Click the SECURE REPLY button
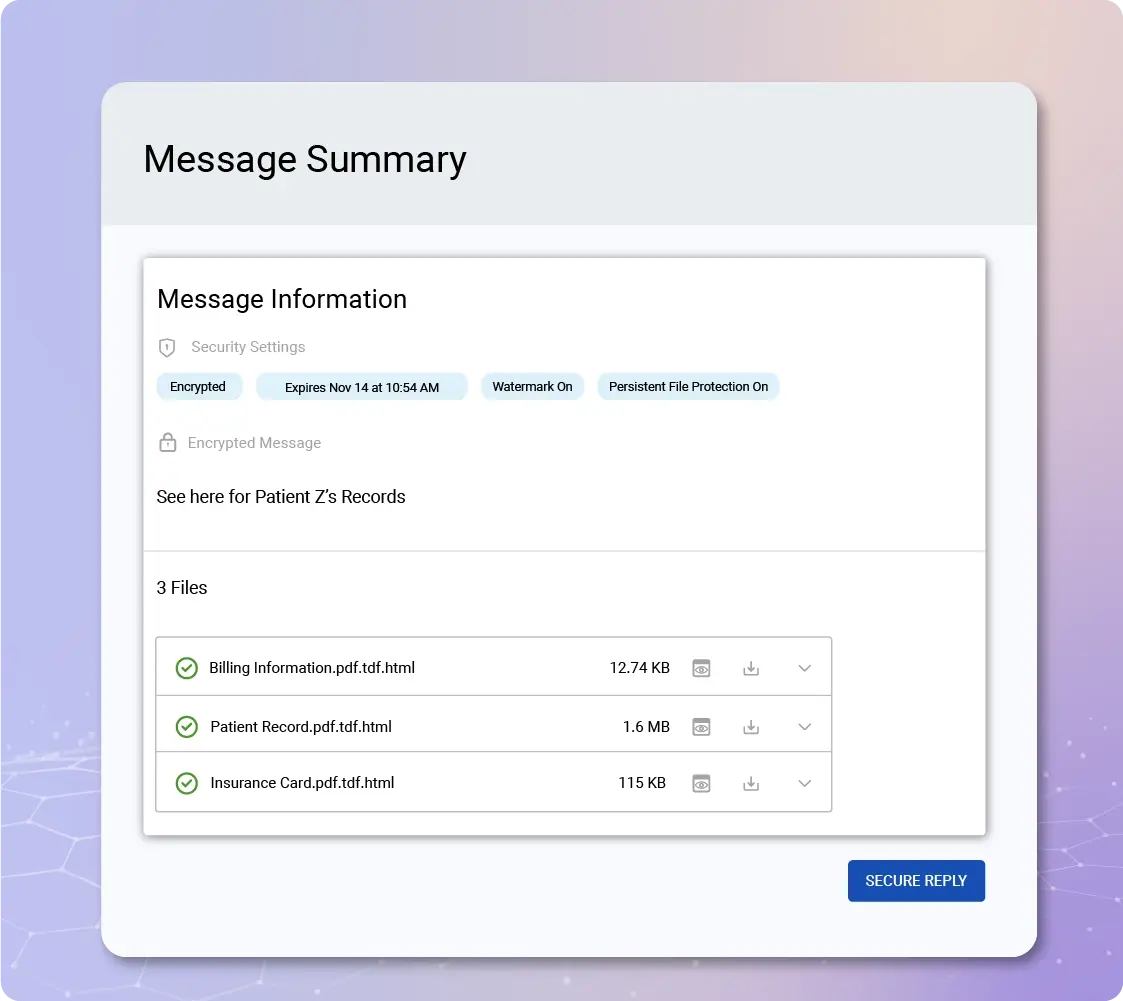Image resolution: width=1123 pixels, height=1001 pixels. pos(916,881)
